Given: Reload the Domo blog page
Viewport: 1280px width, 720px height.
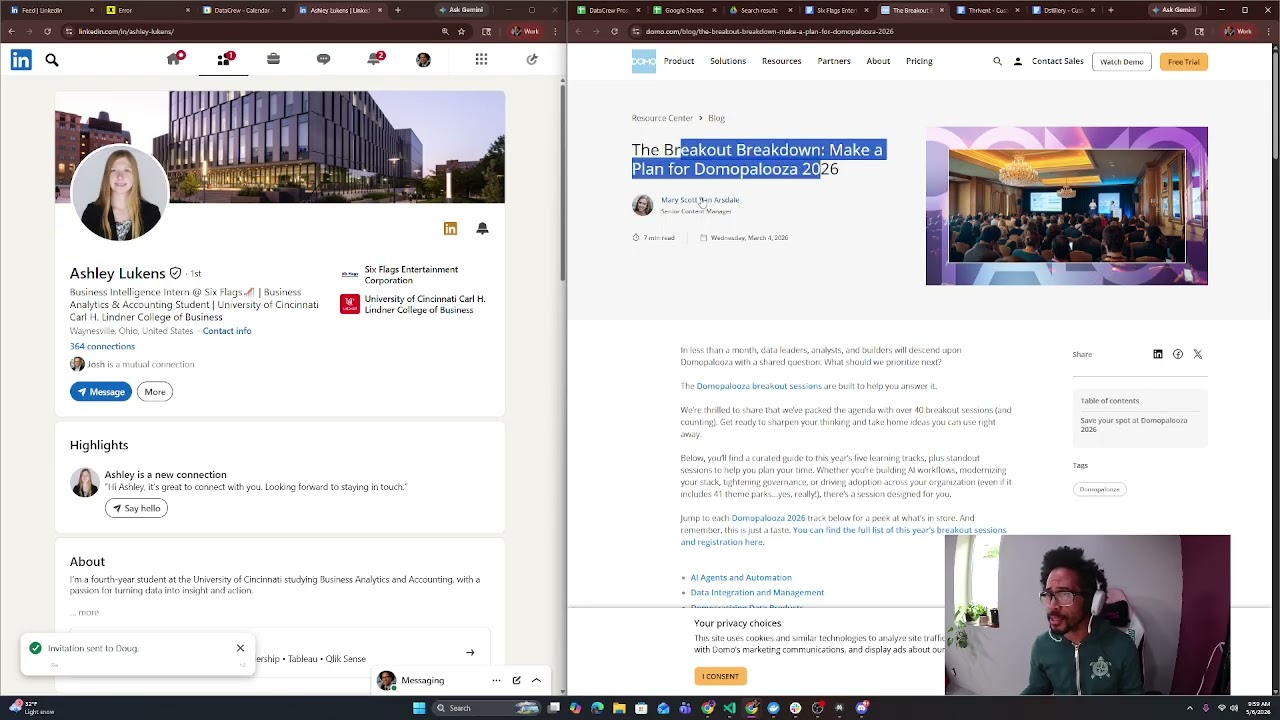Looking at the screenshot, I should coord(614,31).
